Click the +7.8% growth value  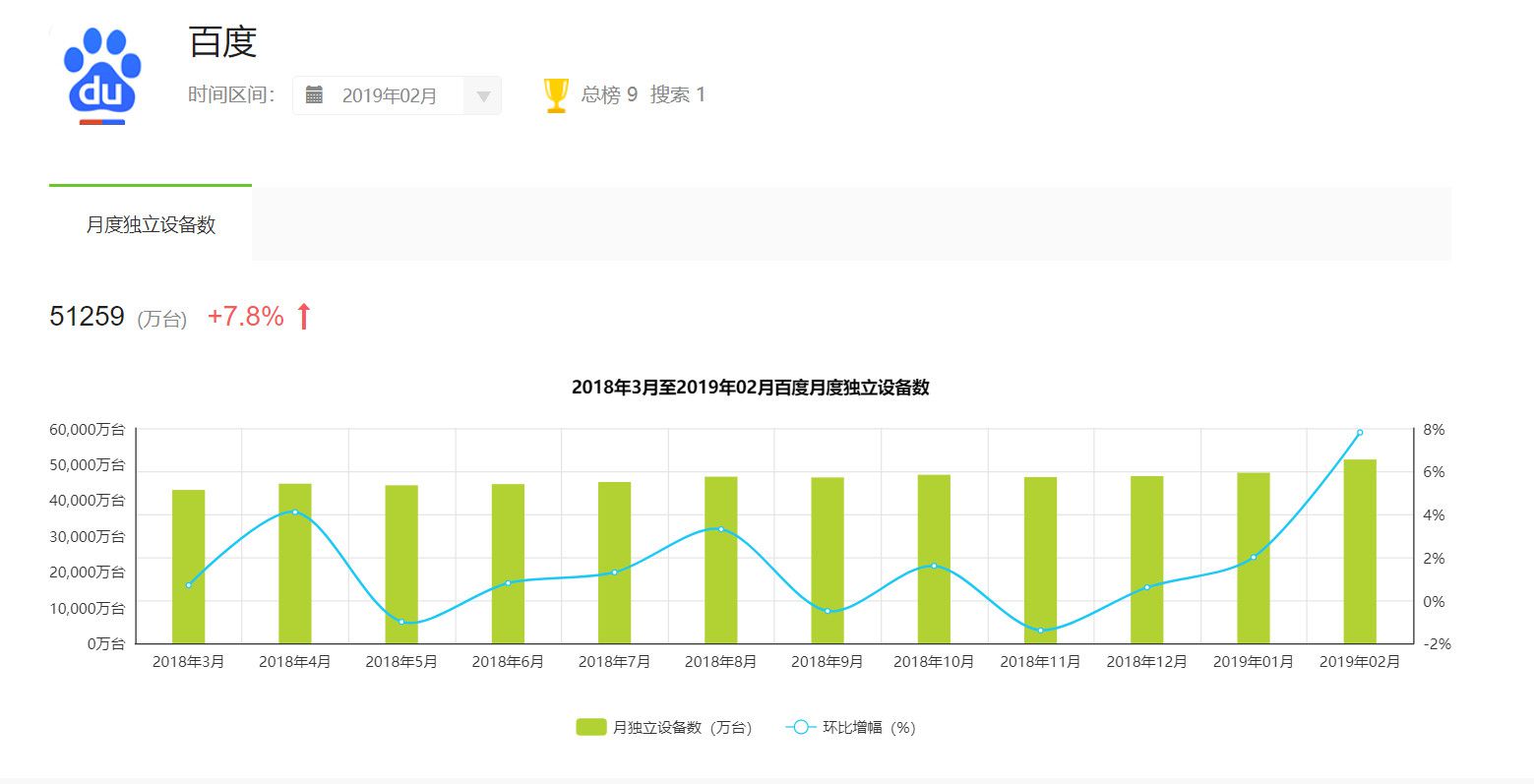(x=246, y=317)
